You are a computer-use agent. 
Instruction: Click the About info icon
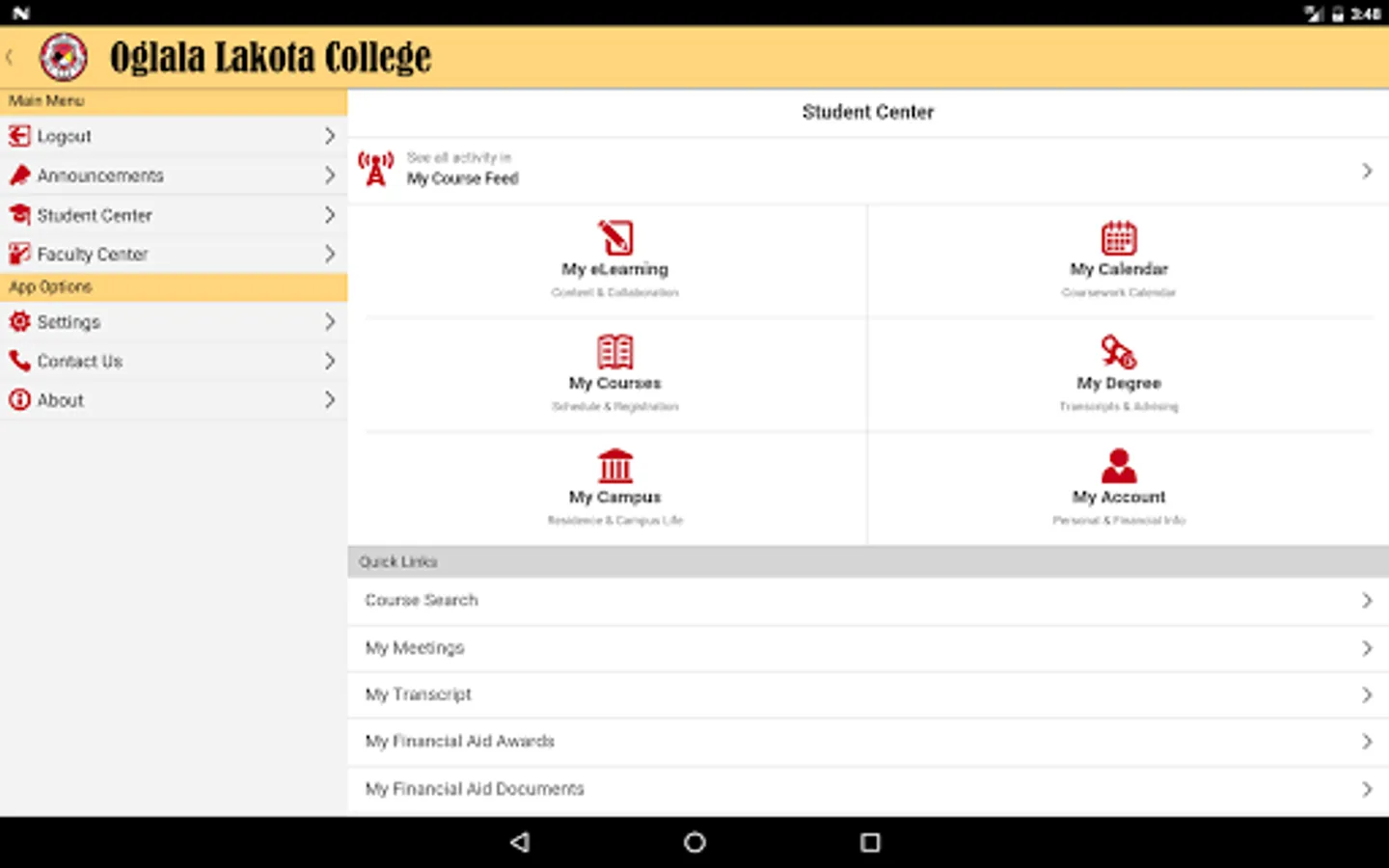point(19,399)
